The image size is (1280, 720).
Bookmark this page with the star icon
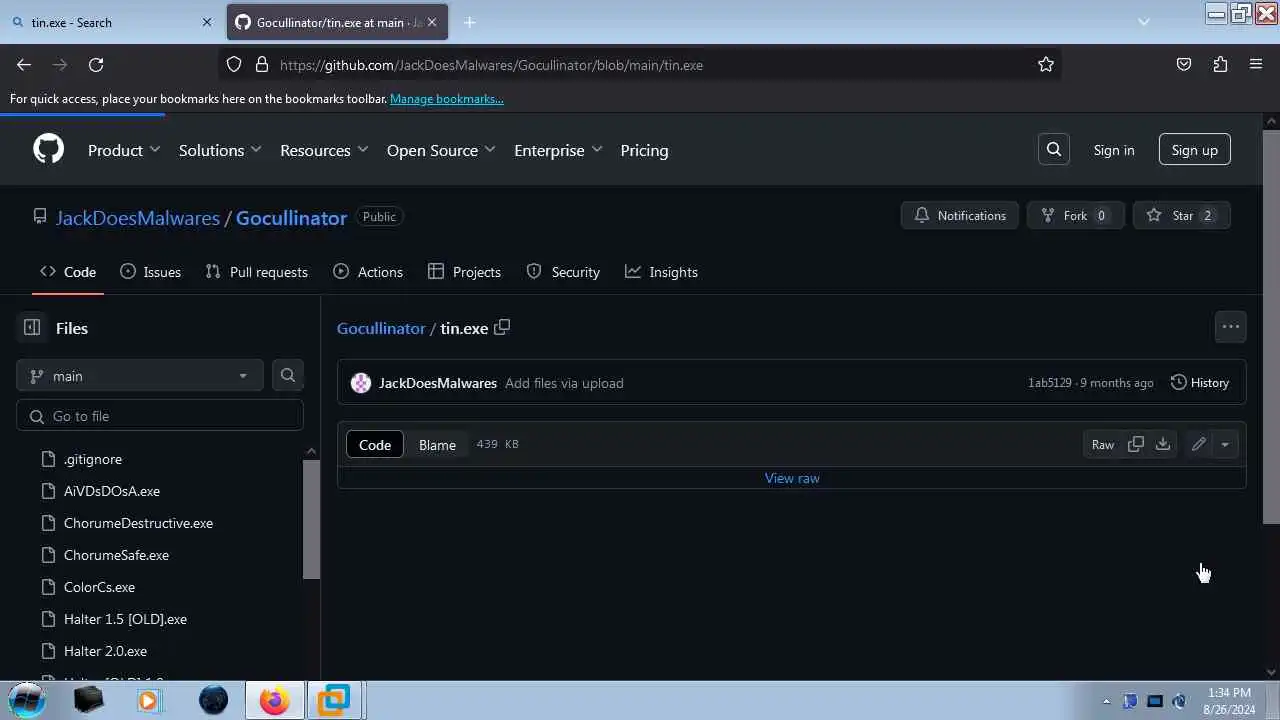pyautogui.click(x=1046, y=65)
